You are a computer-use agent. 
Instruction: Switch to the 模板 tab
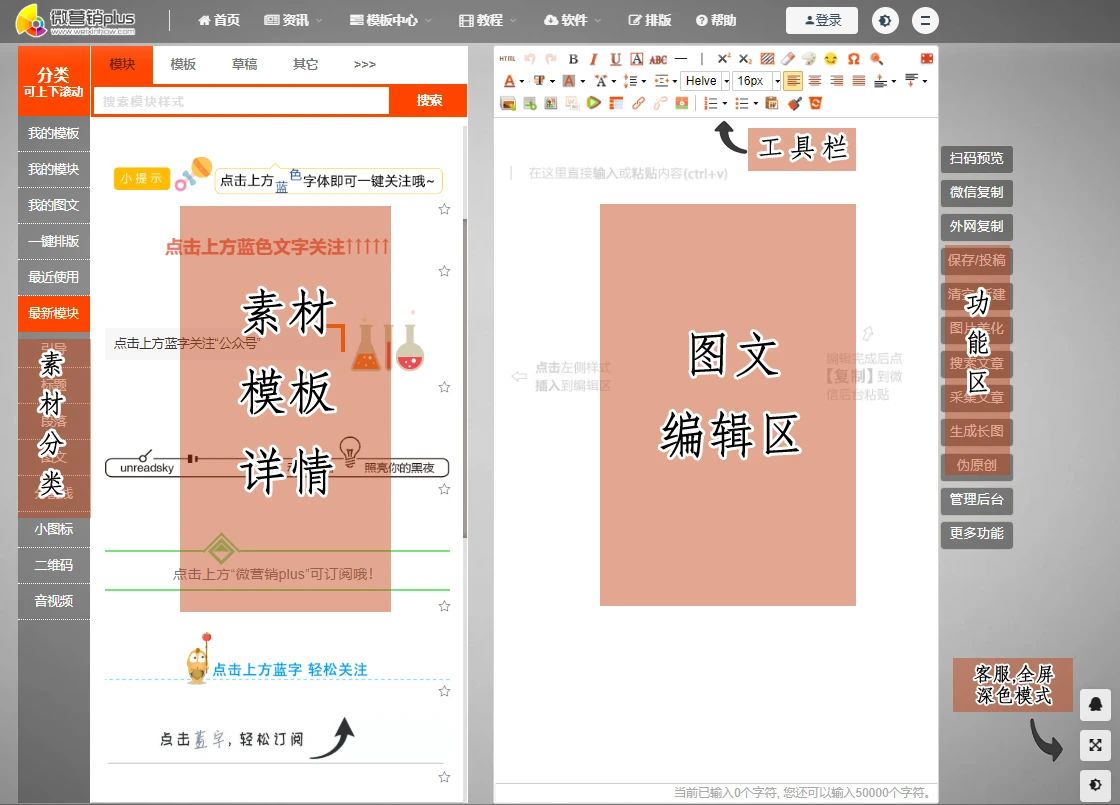click(183, 64)
